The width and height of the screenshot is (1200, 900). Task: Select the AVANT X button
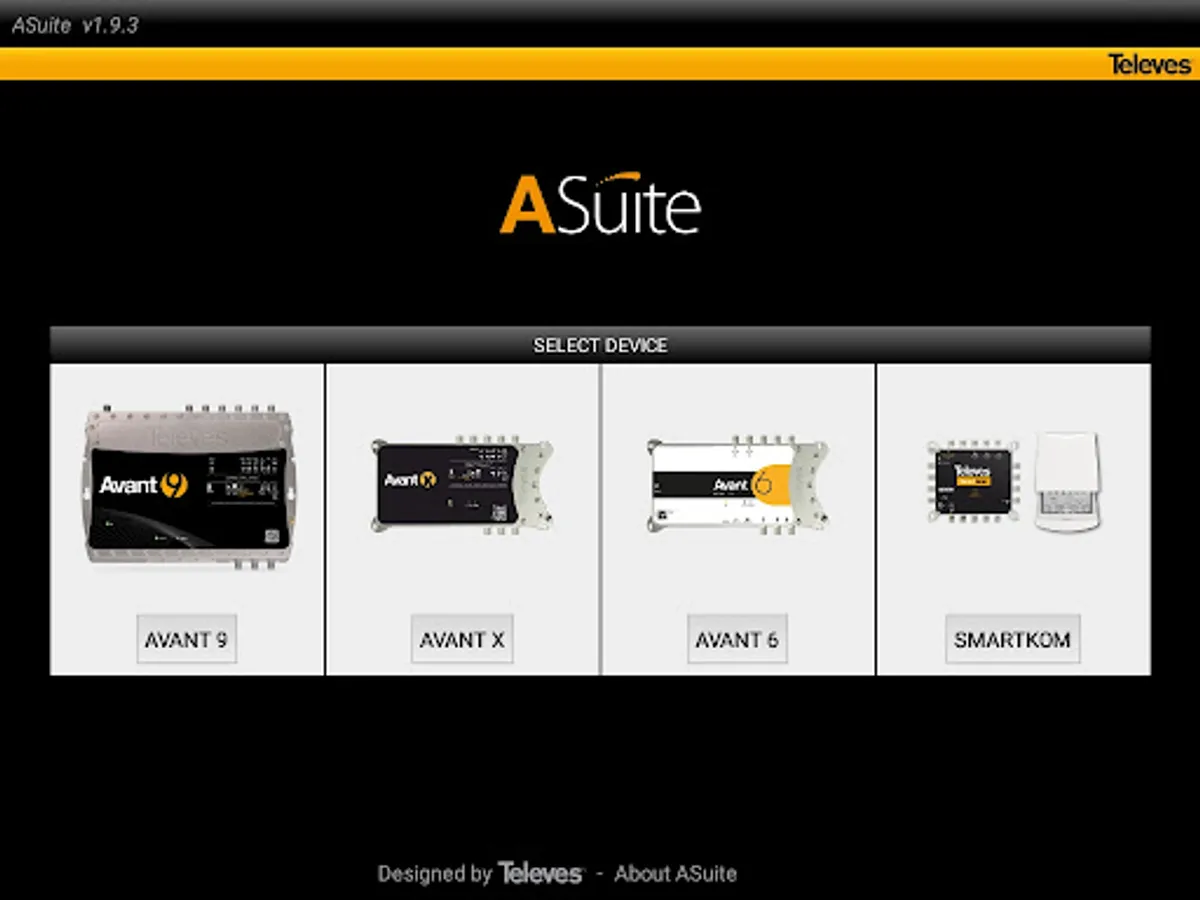coord(462,639)
